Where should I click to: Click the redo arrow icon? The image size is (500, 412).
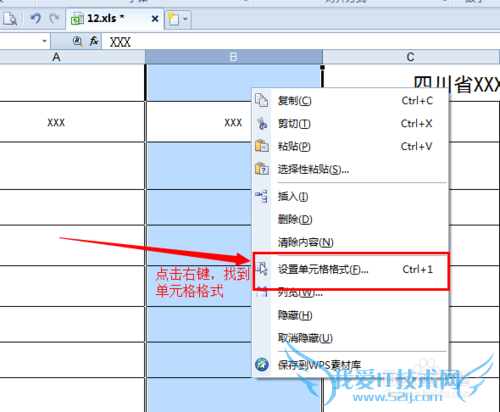point(54,18)
